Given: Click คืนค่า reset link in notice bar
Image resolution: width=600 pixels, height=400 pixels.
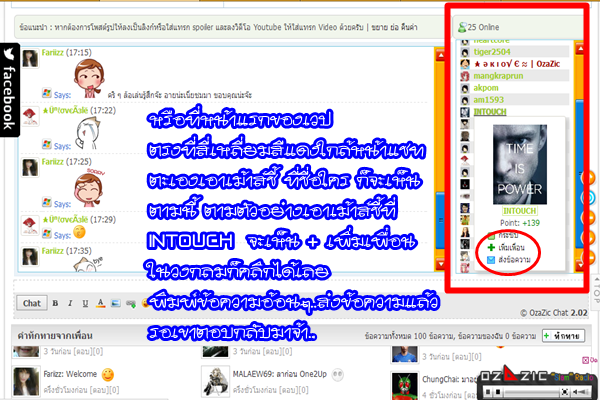Looking at the screenshot, I should 409,27.
